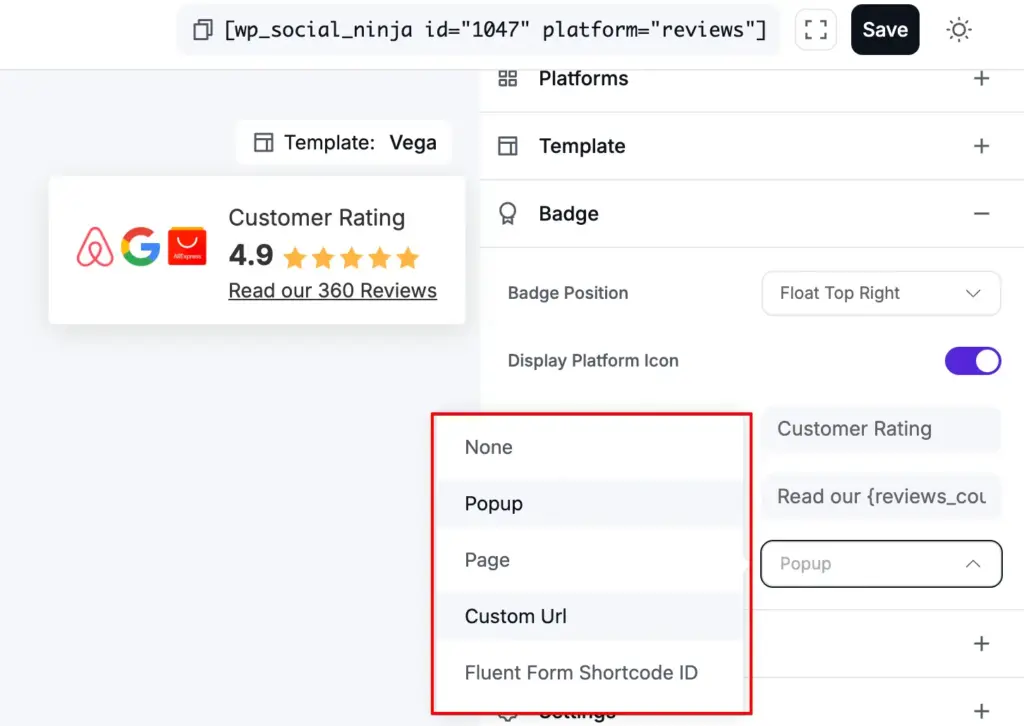The width and height of the screenshot is (1024, 726).
Task: Click the Google platform logo
Action: [x=141, y=246]
